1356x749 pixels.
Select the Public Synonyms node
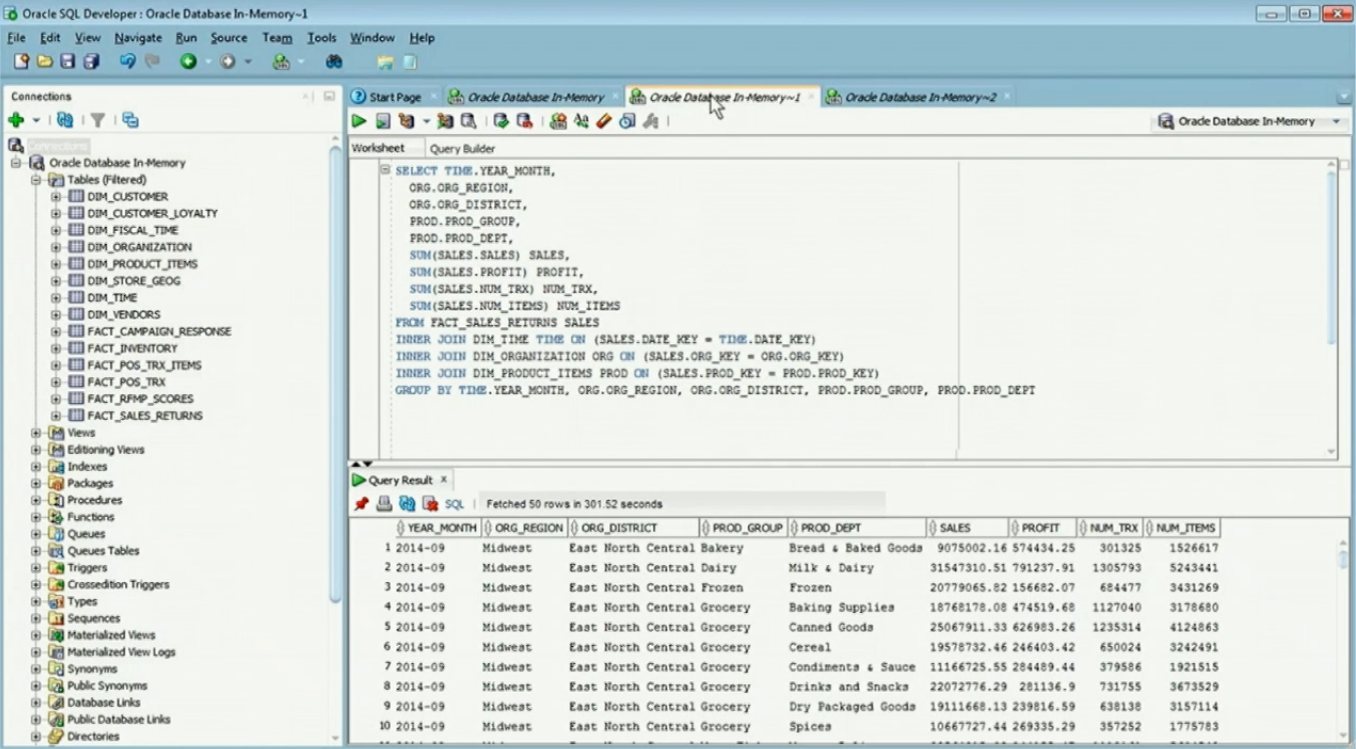[x=107, y=686]
